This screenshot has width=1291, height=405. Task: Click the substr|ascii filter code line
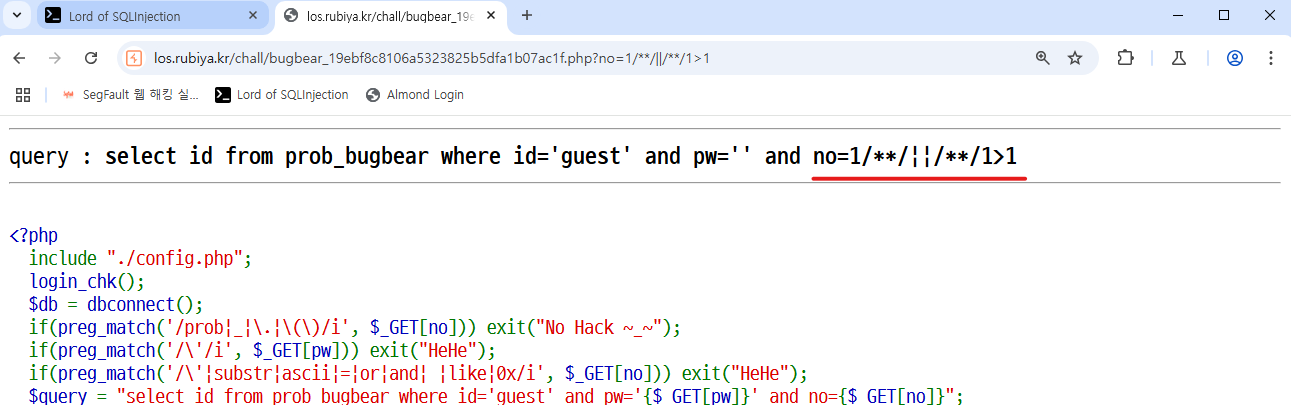point(418,374)
